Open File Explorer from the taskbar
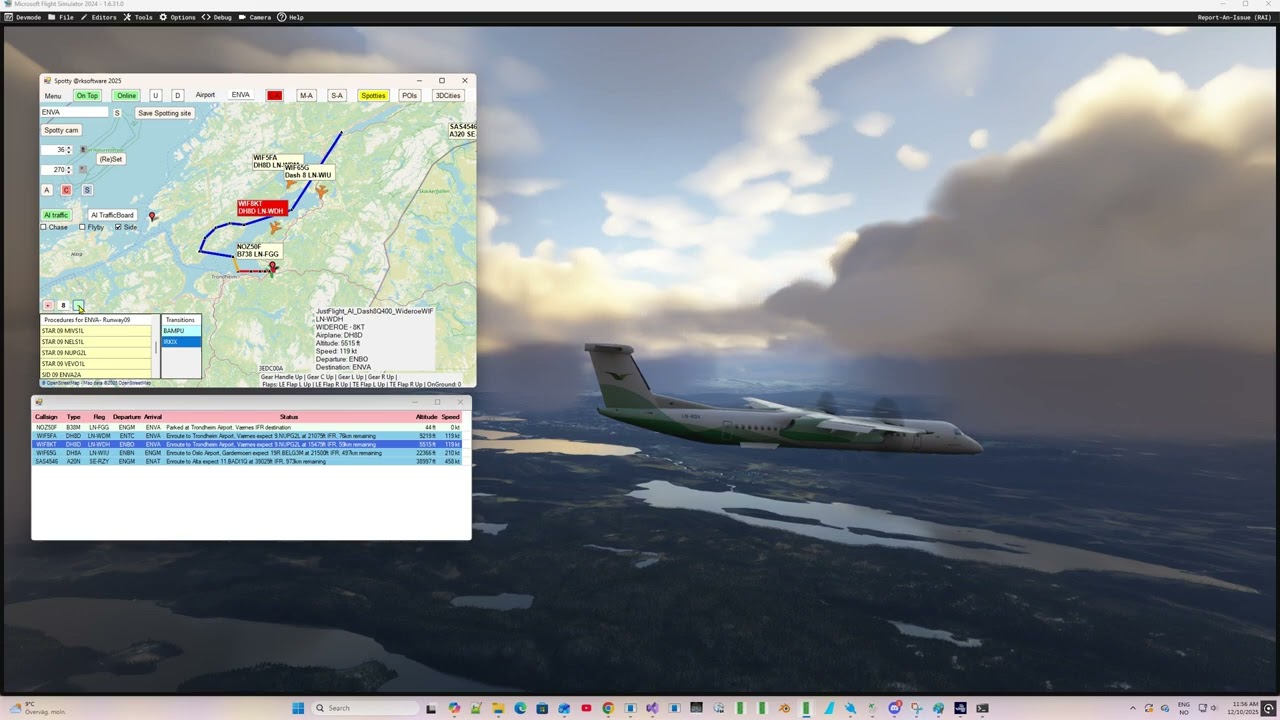 tap(498, 708)
